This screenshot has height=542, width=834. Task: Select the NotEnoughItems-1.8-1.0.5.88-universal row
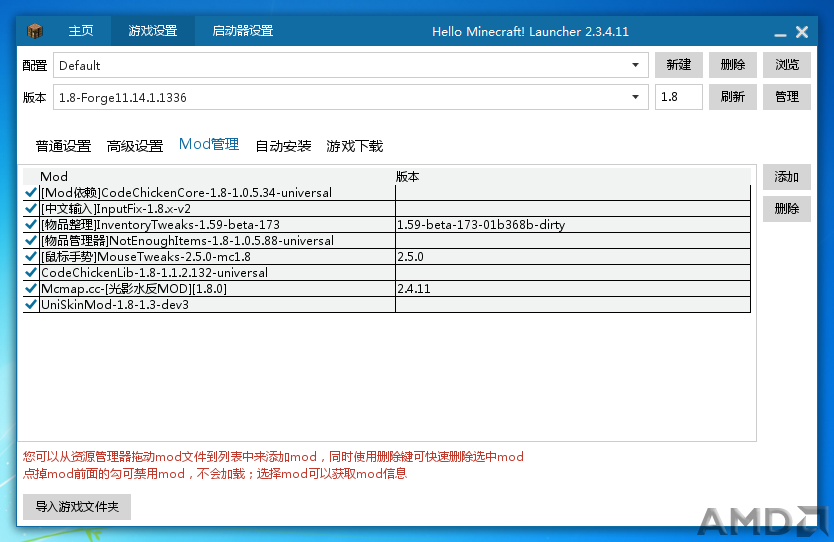pos(387,240)
